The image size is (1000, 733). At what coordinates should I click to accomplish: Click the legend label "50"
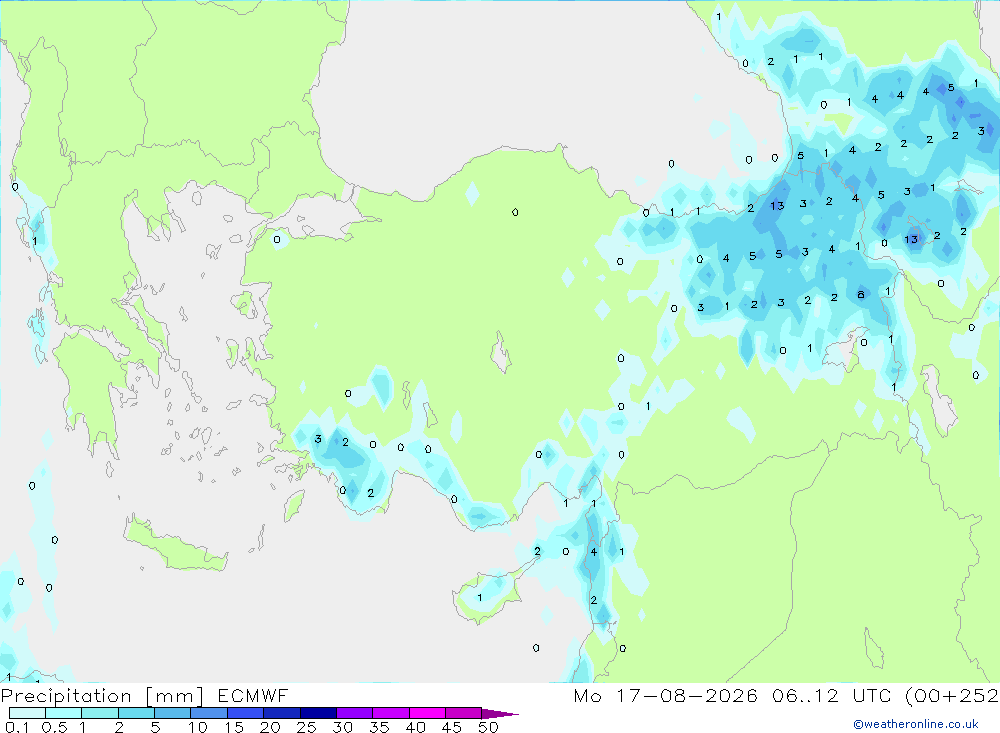(x=489, y=727)
